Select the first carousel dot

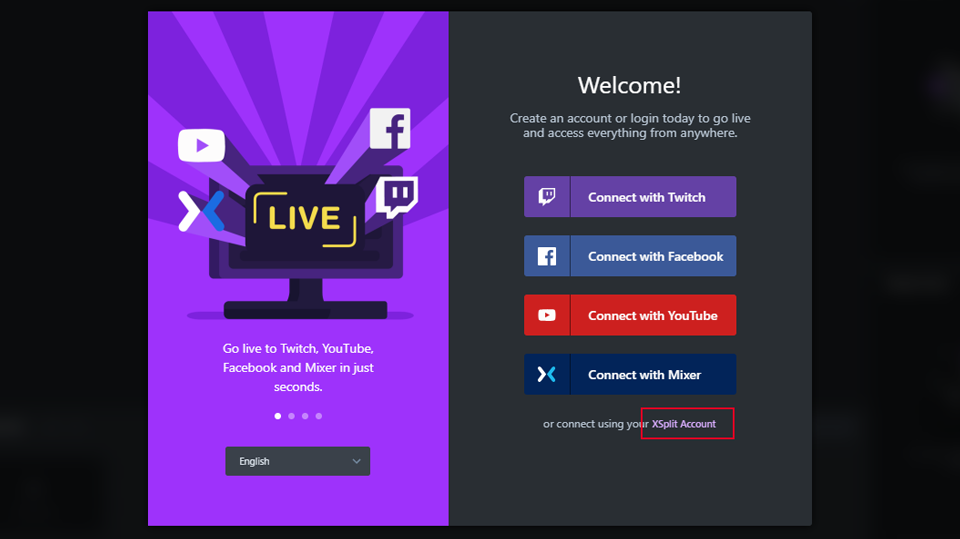[278, 416]
